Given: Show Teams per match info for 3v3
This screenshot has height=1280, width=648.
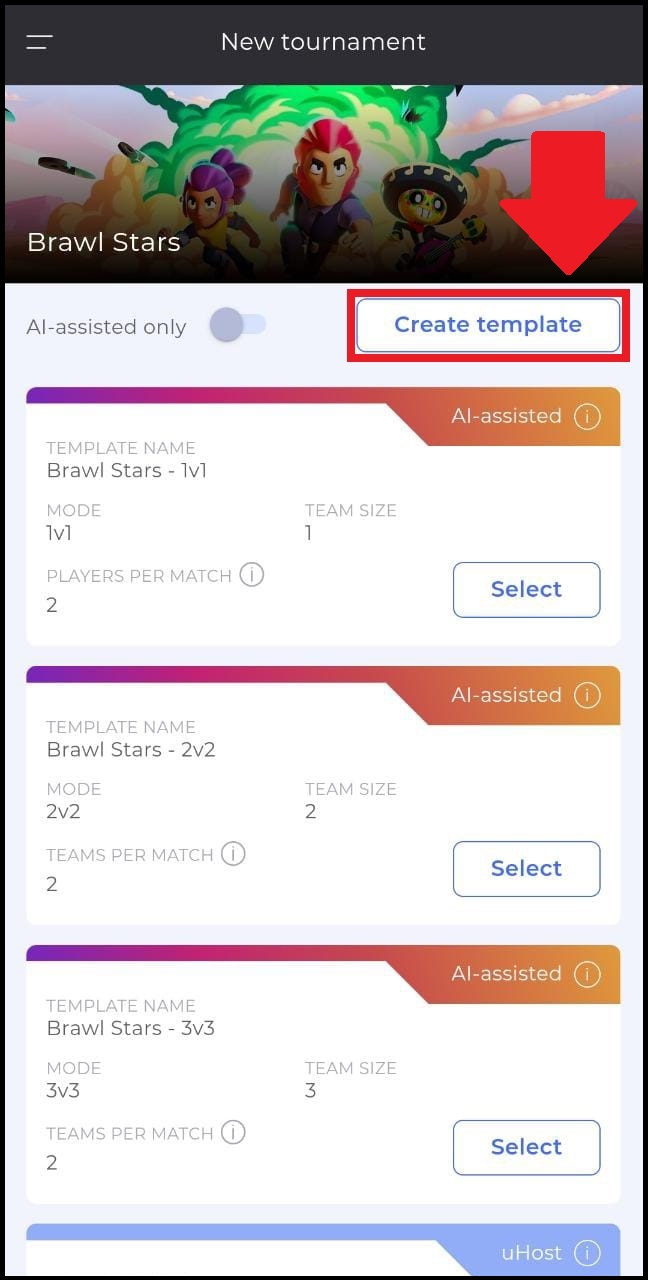Looking at the screenshot, I should 233,1133.
